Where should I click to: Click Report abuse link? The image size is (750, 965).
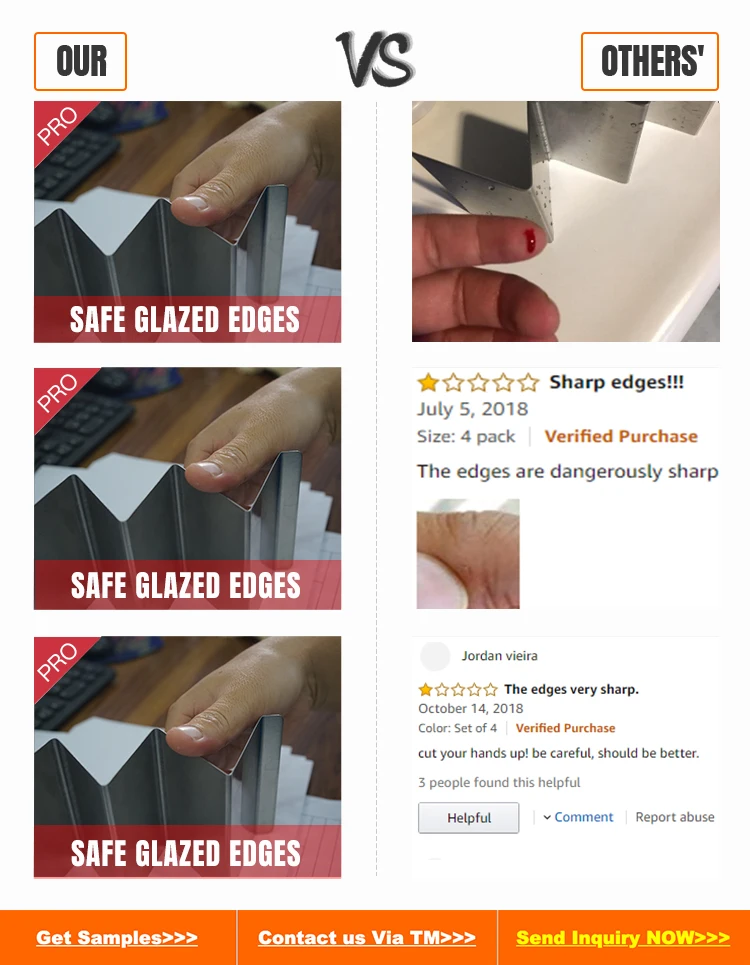(674, 817)
